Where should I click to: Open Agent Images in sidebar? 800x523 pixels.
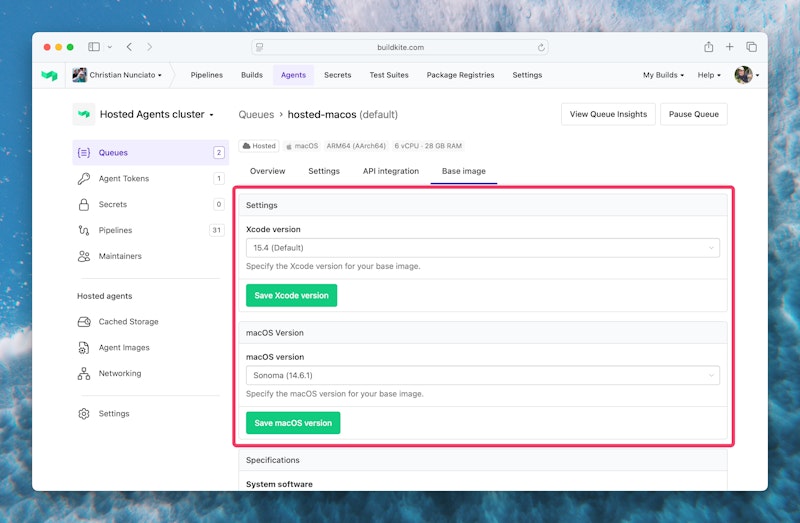point(124,348)
